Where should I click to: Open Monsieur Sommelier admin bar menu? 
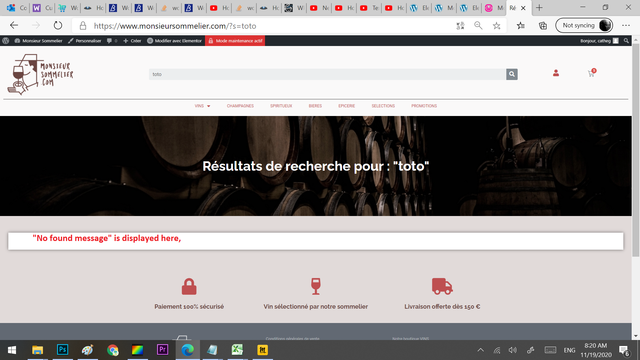coord(38,41)
